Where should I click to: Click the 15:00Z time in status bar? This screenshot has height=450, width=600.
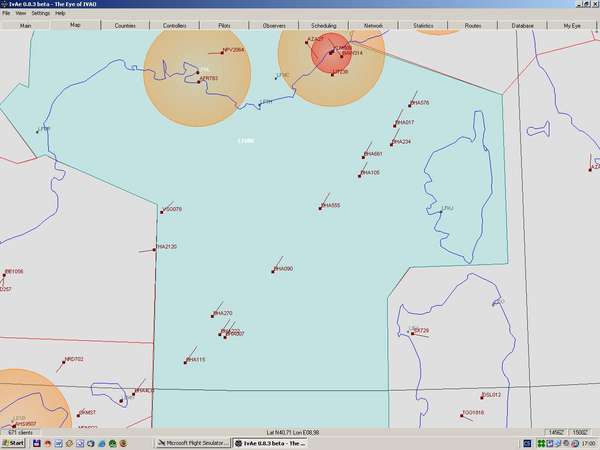pyautogui.click(x=580, y=432)
